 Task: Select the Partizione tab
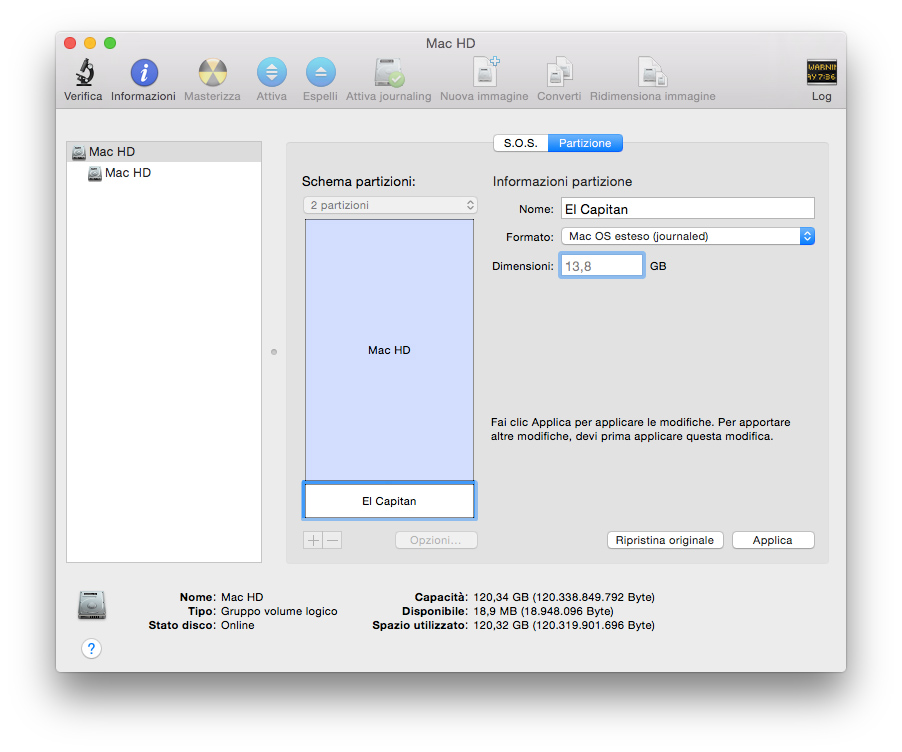click(x=585, y=143)
